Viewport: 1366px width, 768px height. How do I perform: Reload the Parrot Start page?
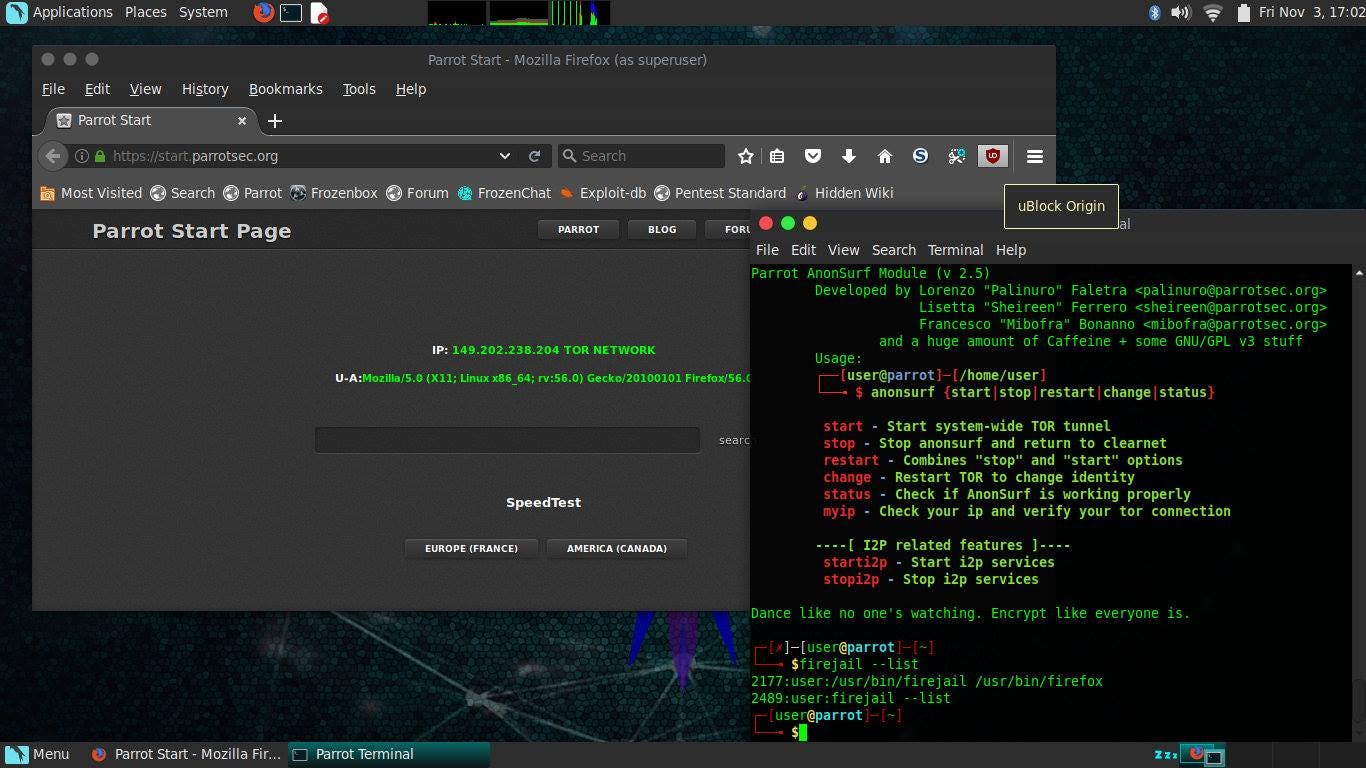536,156
